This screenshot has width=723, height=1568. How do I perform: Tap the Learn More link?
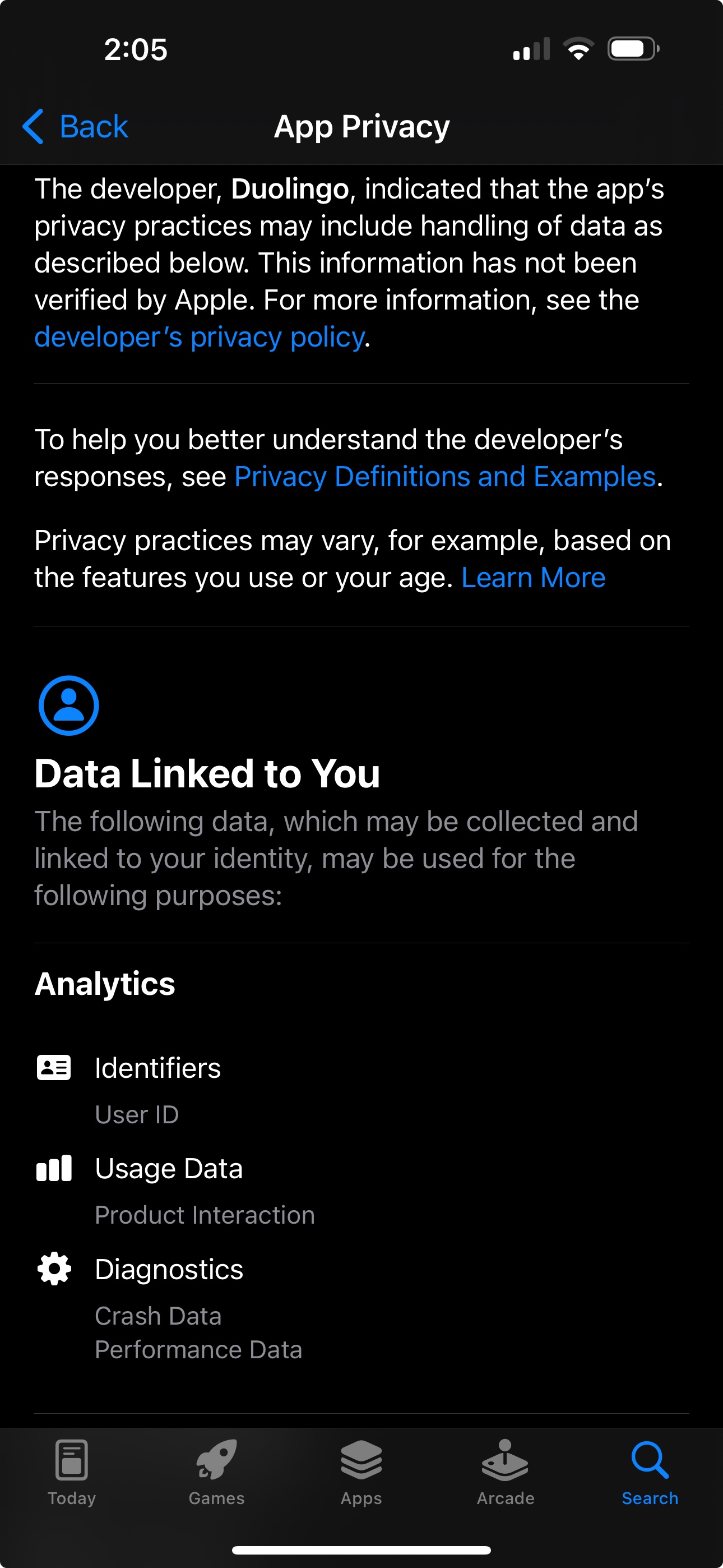(533, 578)
